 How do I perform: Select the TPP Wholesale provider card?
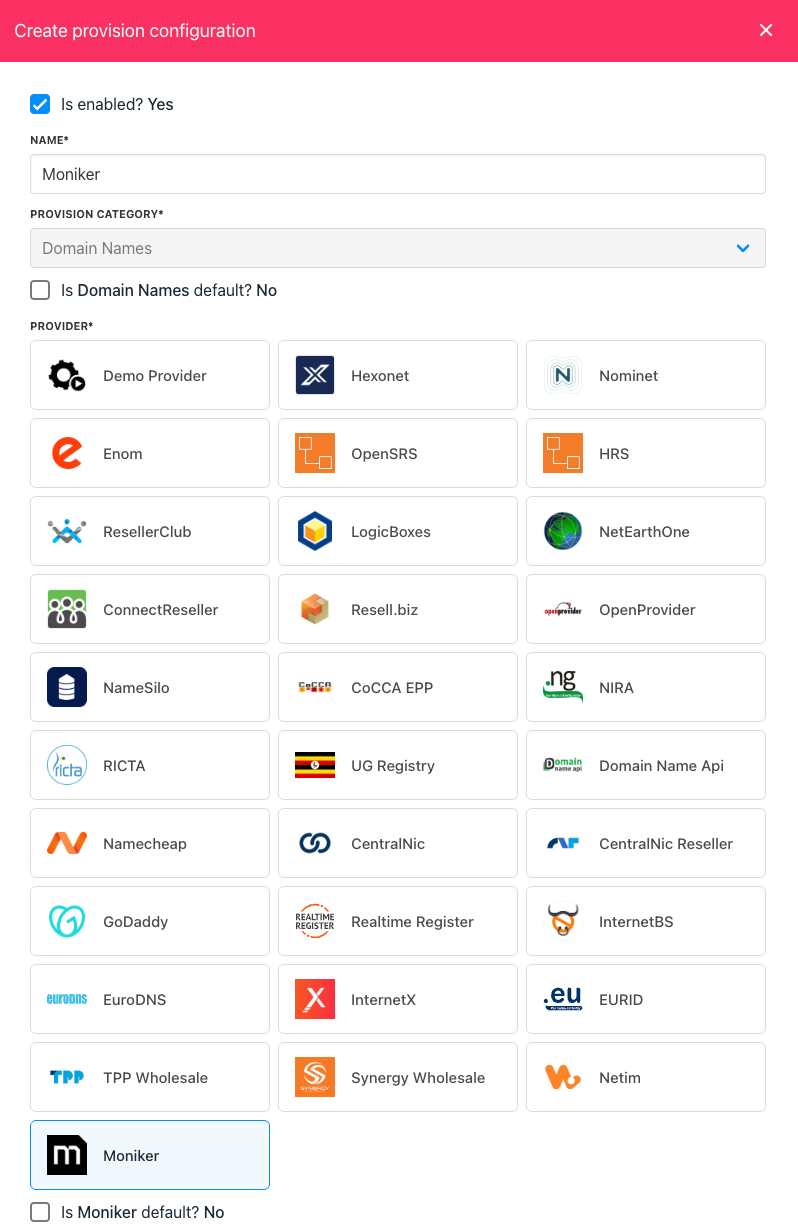[x=150, y=1077]
